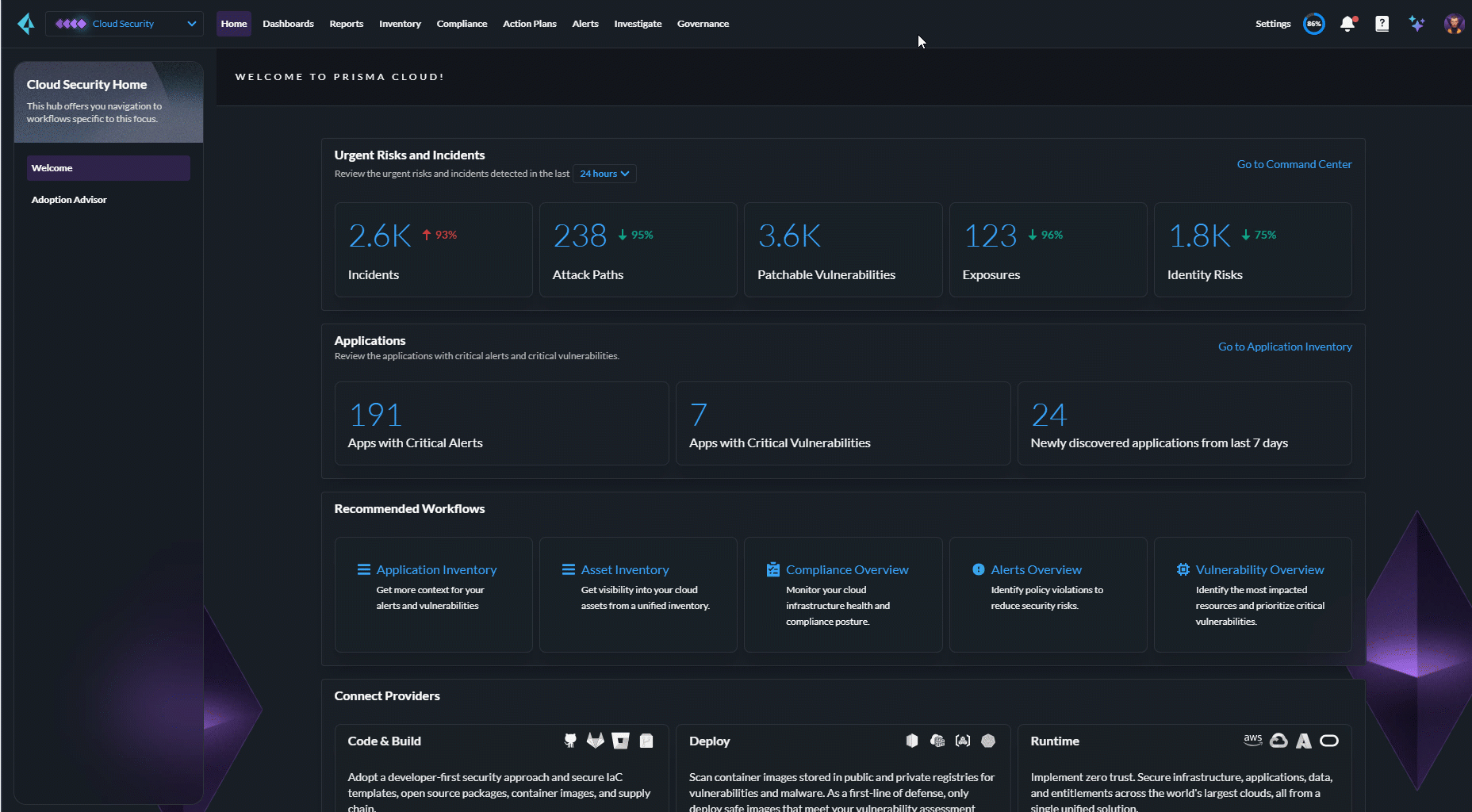The image size is (1472, 812).
Task: Open the 238 Attack Paths card
Action: tap(638, 250)
